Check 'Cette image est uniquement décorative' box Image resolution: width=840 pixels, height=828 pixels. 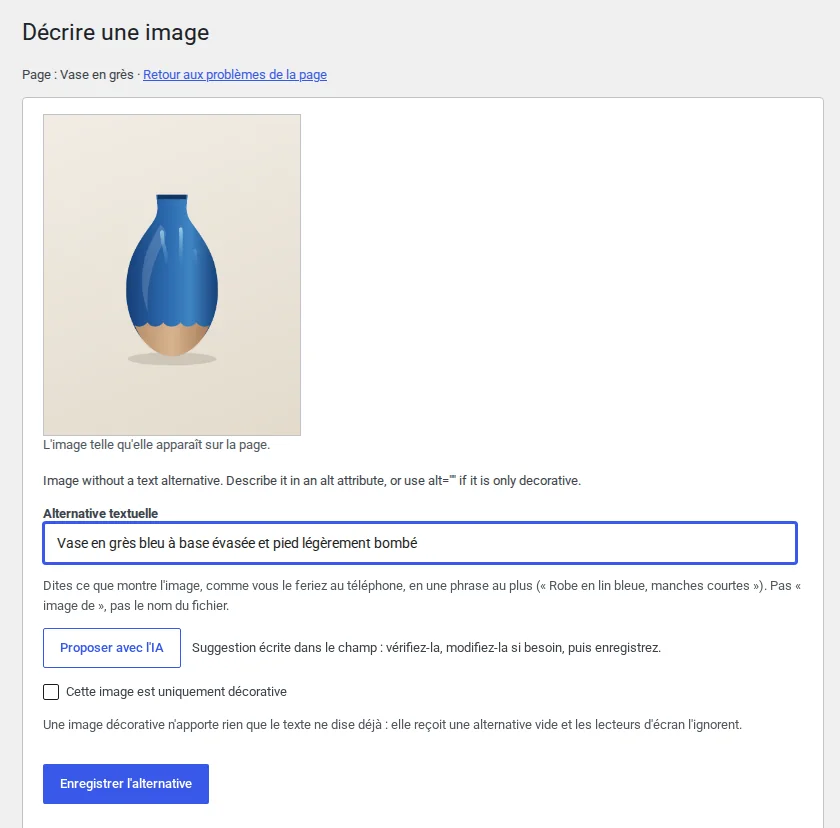[51, 692]
